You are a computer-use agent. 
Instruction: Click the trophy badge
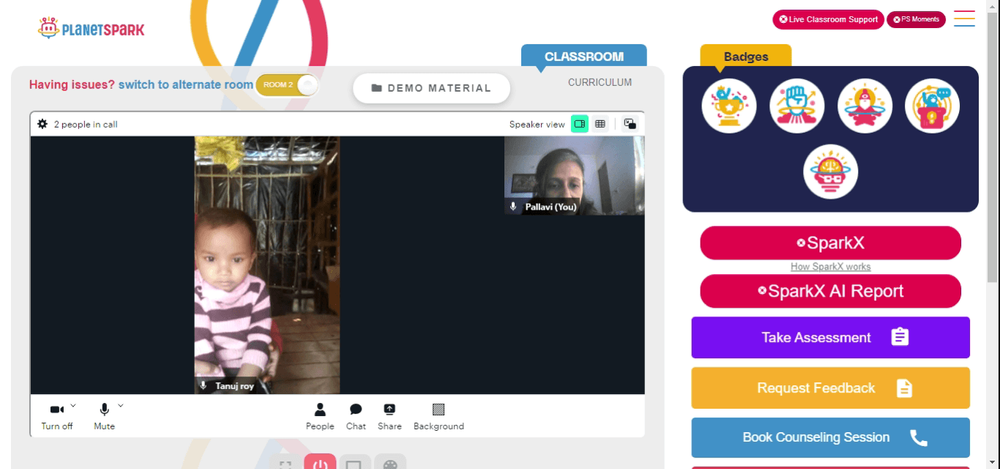click(729, 106)
